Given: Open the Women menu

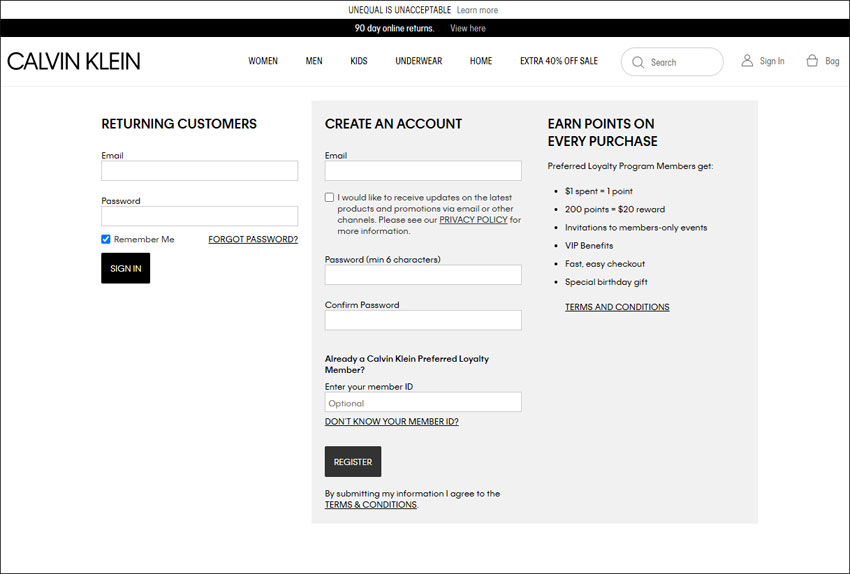Looking at the screenshot, I should (x=263, y=61).
